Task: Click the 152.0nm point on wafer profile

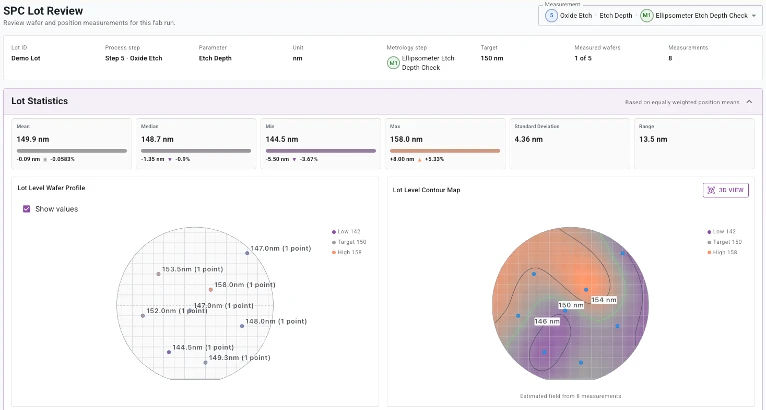Action: 143,316
